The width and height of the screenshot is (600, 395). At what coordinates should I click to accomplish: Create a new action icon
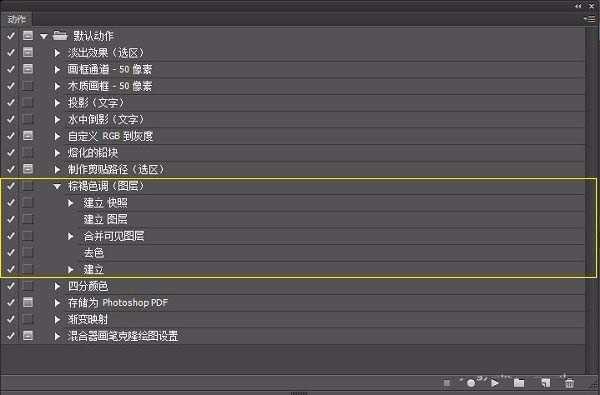coord(546,383)
